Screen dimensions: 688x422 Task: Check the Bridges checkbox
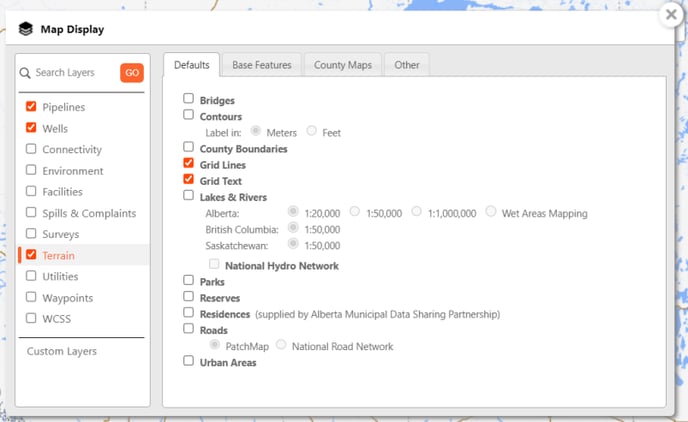pyautogui.click(x=189, y=99)
